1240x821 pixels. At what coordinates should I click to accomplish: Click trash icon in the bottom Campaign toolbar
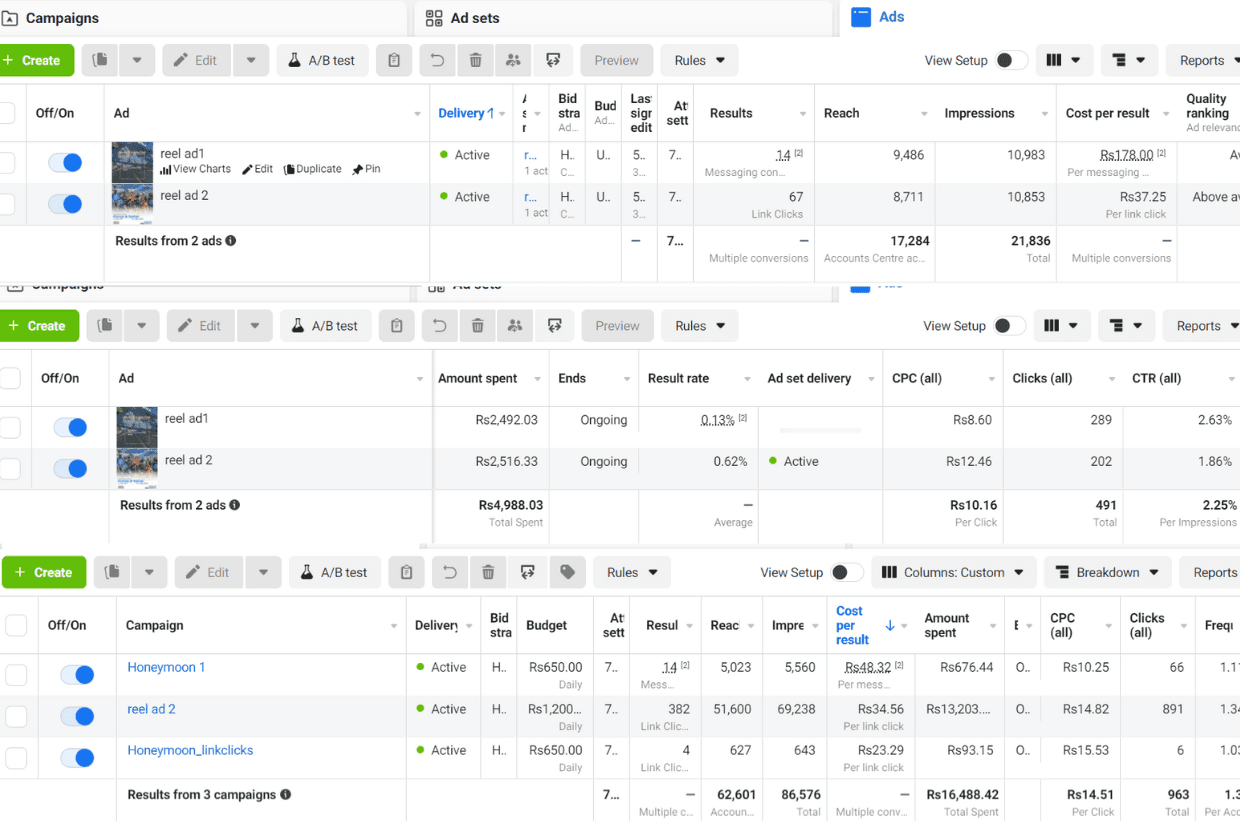488,572
